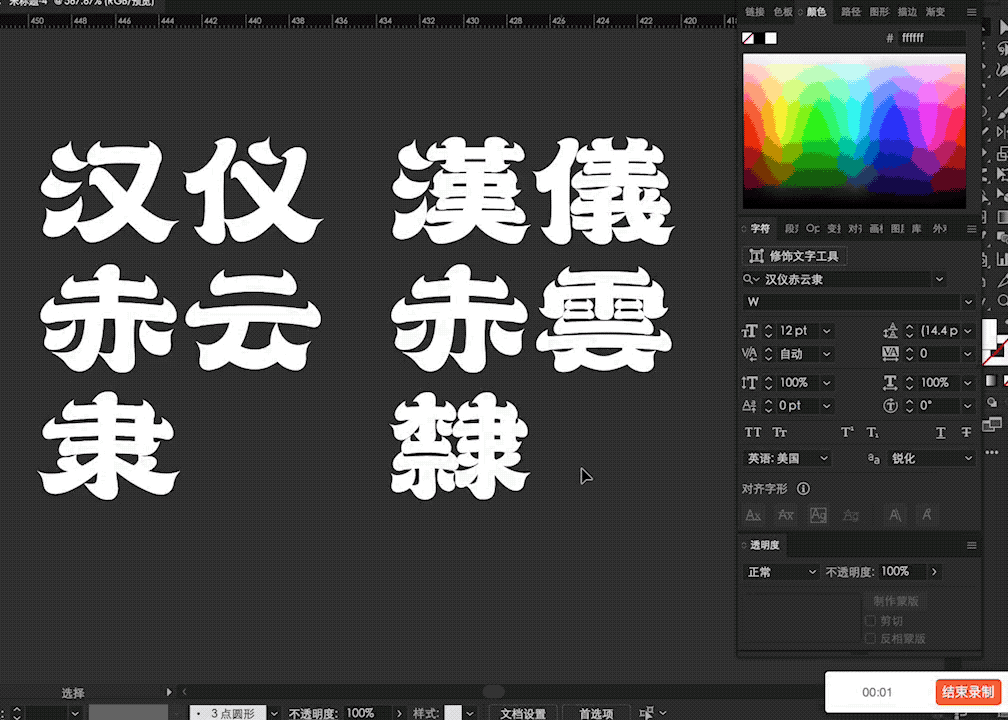
Task: Click the gradient icon in tools strip
Action: coord(991,381)
